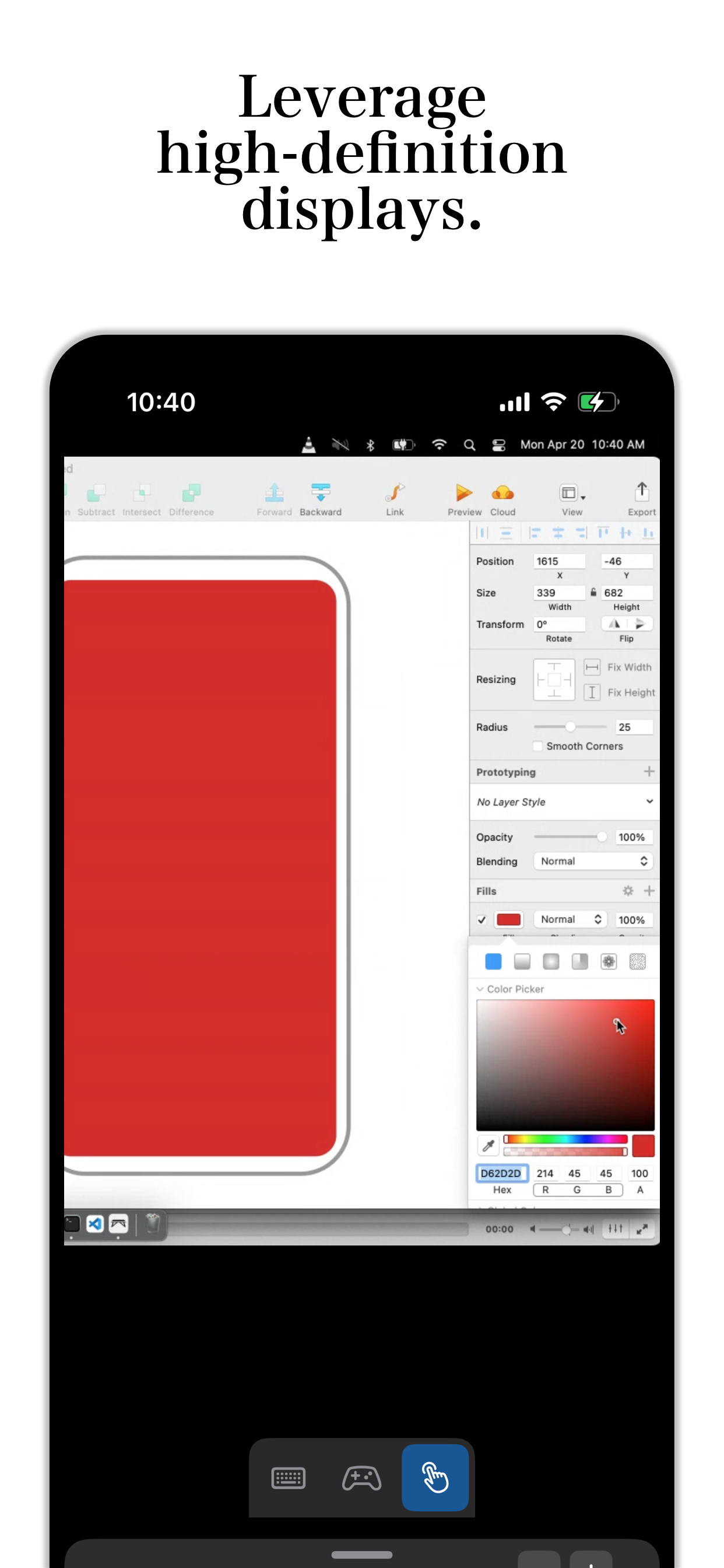The height and width of the screenshot is (1568, 724).
Task: Click the red value field 214
Action: 545,1173
